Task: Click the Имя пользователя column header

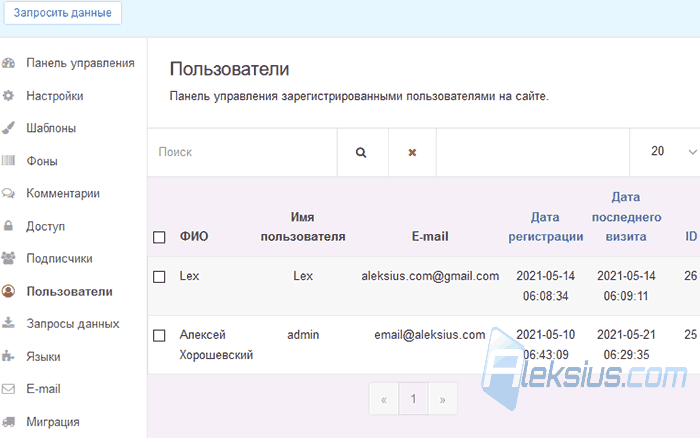Action: (x=303, y=227)
